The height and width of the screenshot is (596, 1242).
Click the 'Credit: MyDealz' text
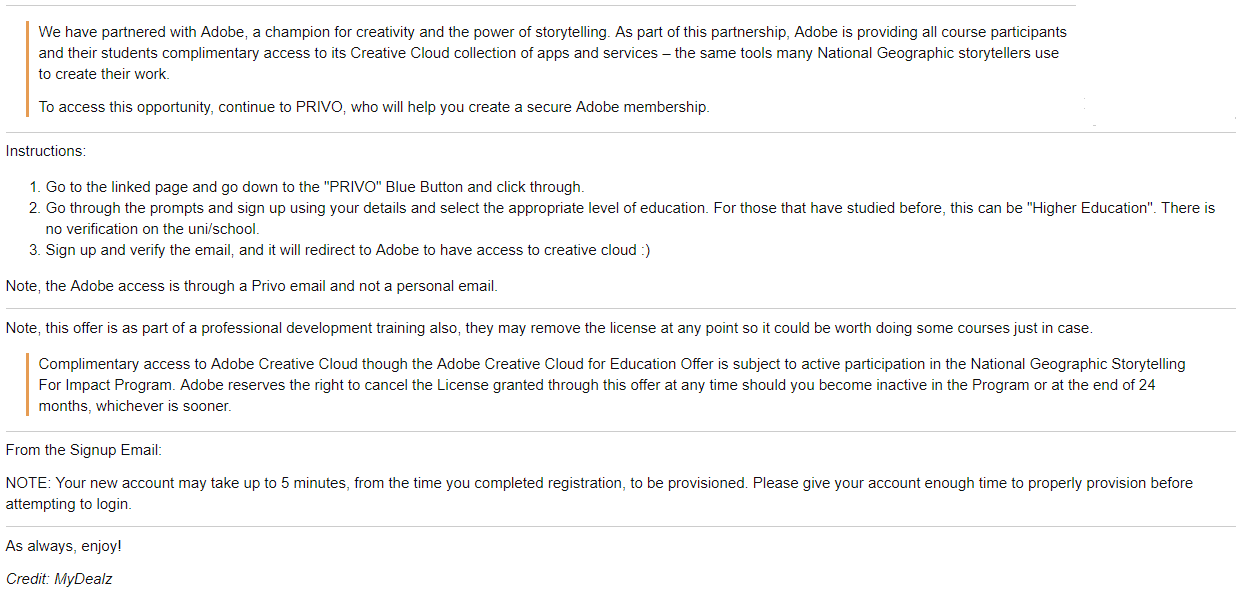(x=59, y=579)
